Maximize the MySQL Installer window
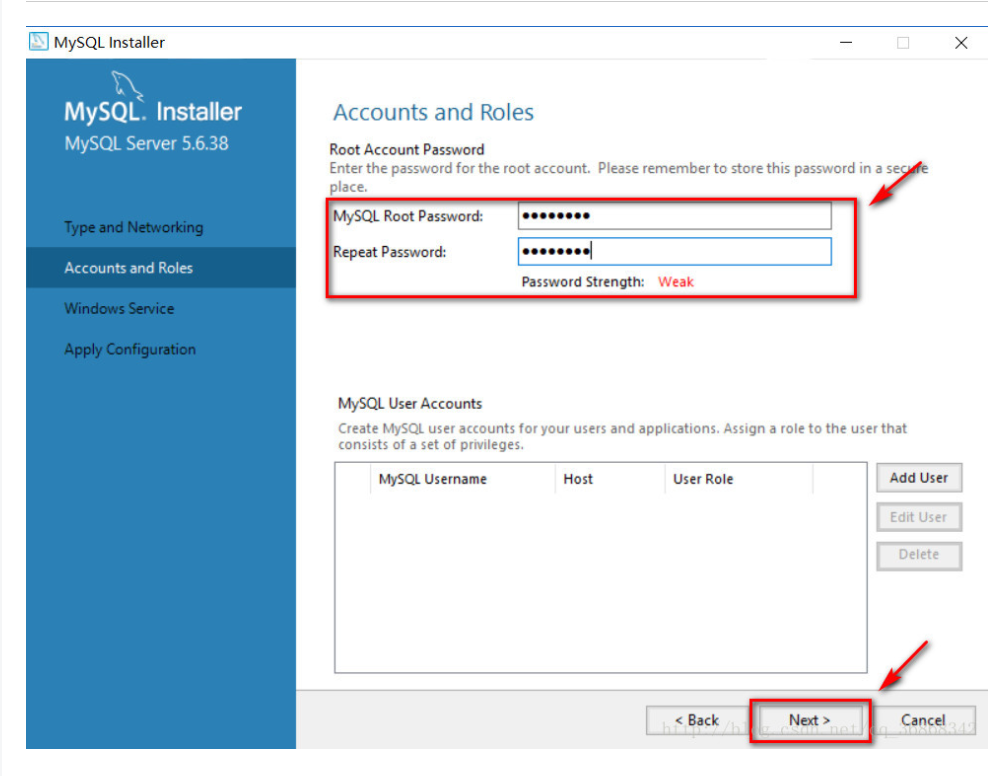 [903, 42]
